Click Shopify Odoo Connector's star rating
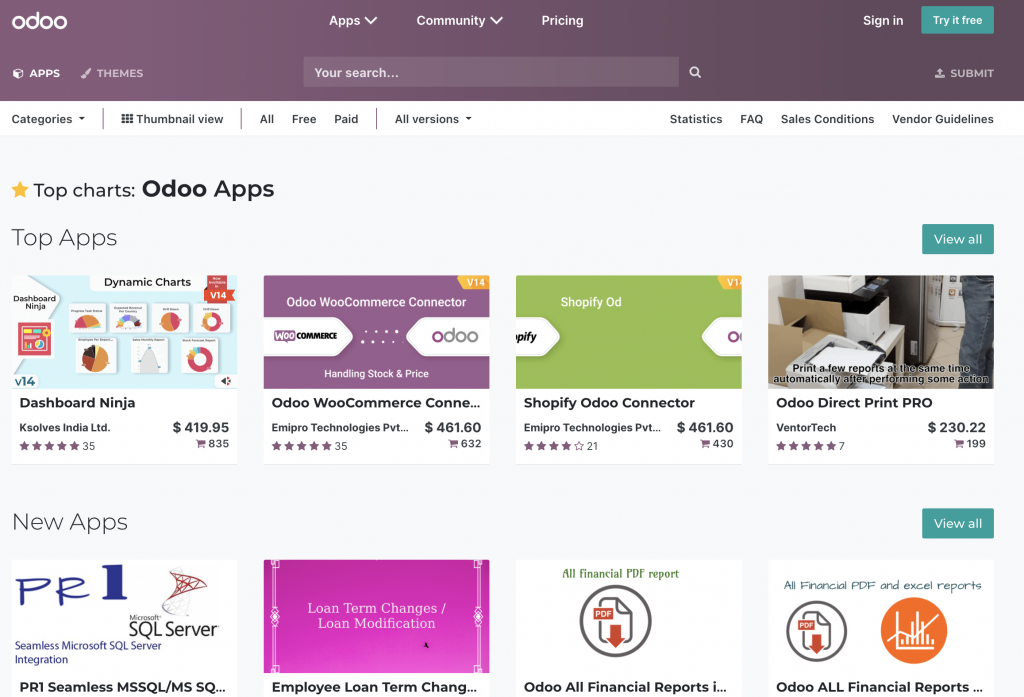The image size is (1024, 697). point(554,446)
